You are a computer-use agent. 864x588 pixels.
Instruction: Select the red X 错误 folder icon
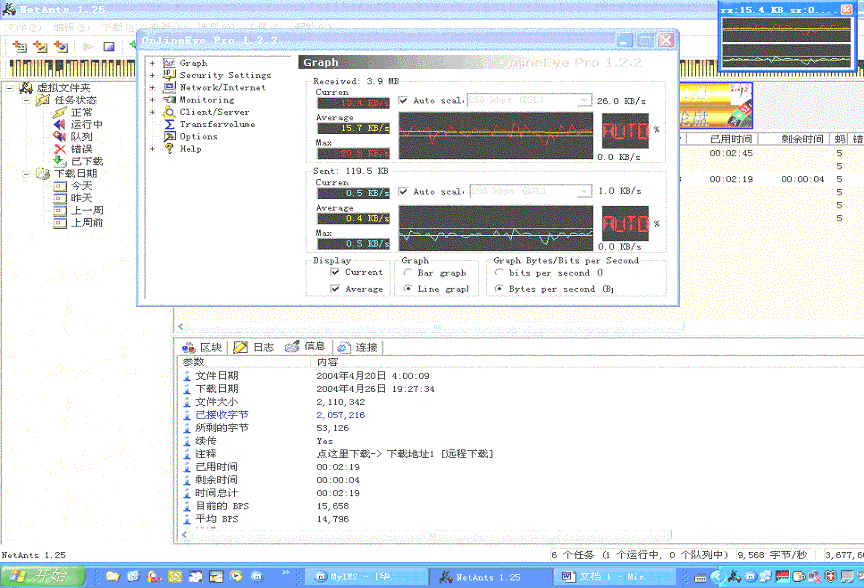tap(60, 148)
